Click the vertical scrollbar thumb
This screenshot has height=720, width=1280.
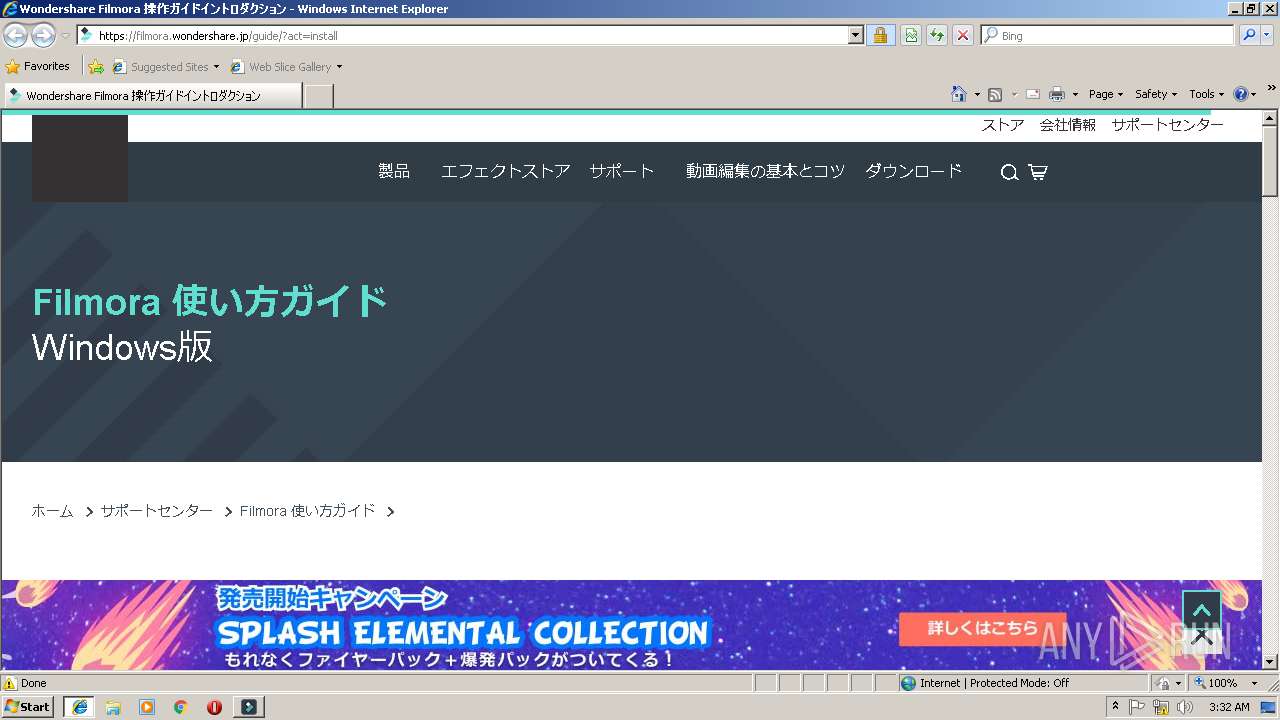coord(1270,160)
